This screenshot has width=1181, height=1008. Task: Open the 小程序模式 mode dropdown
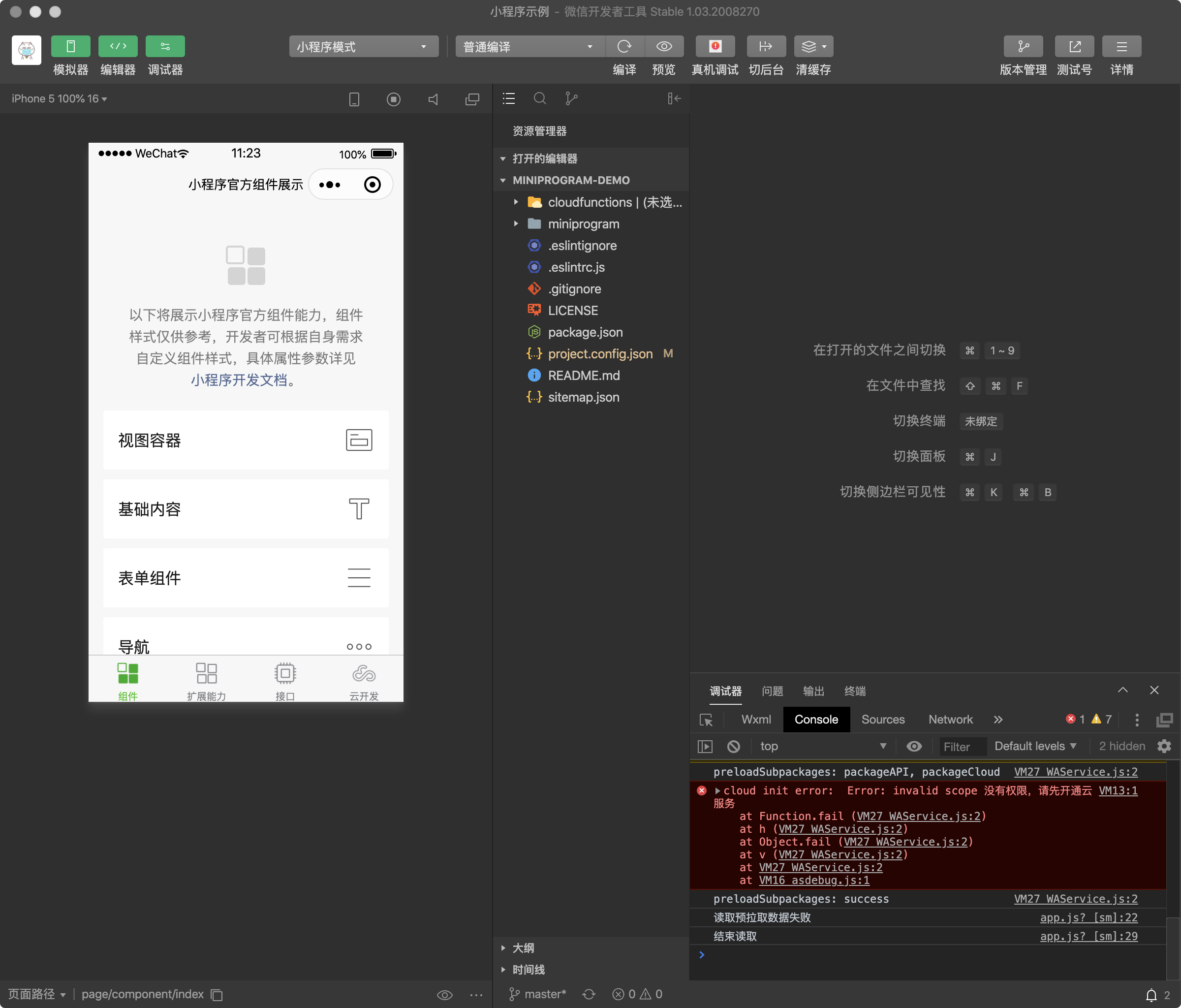pyautogui.click(x=363, y=47)
